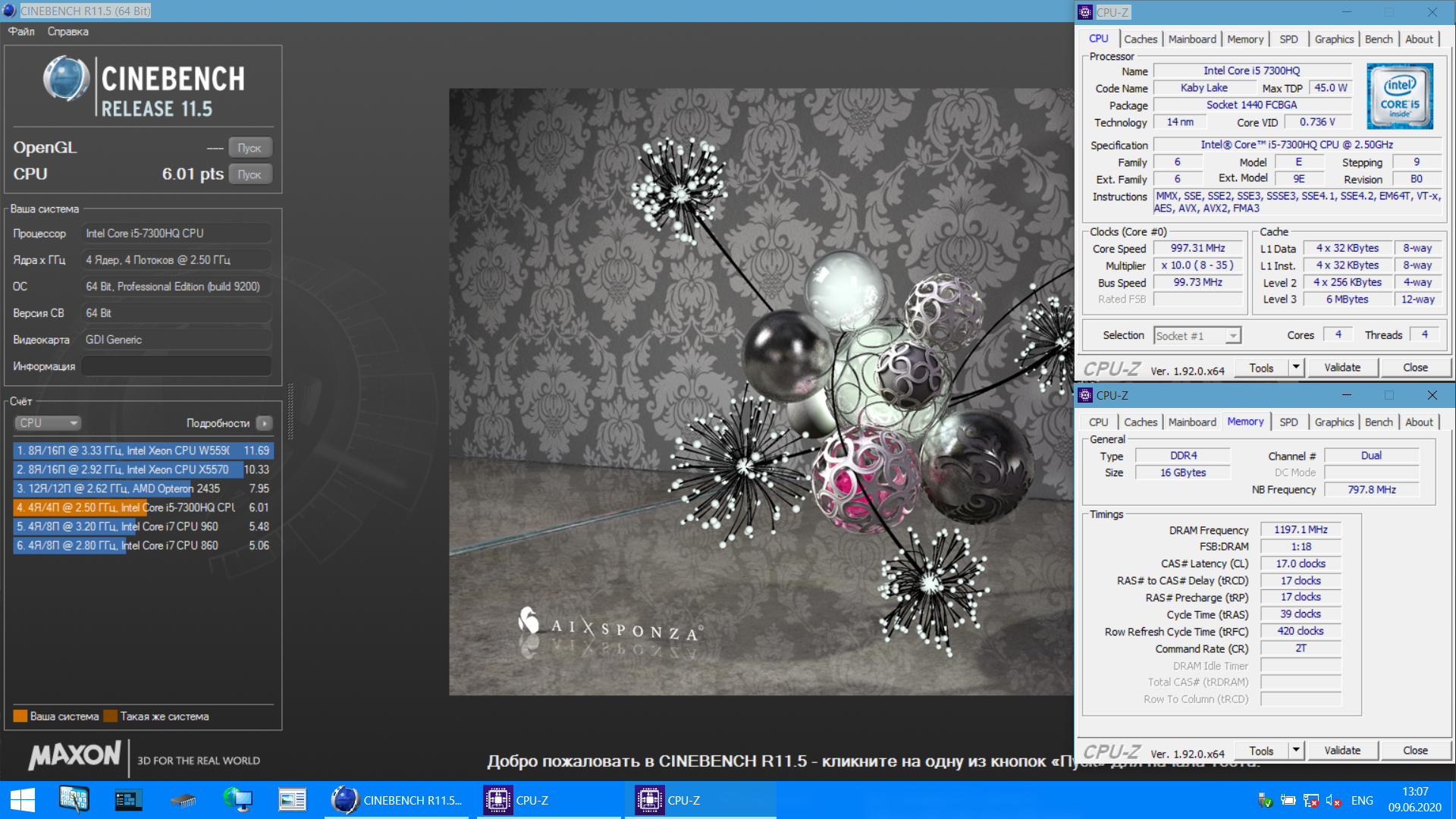Open the clock showing 13:07
The height and width of the screenshot is (819, 1456).
[1415, 800]
